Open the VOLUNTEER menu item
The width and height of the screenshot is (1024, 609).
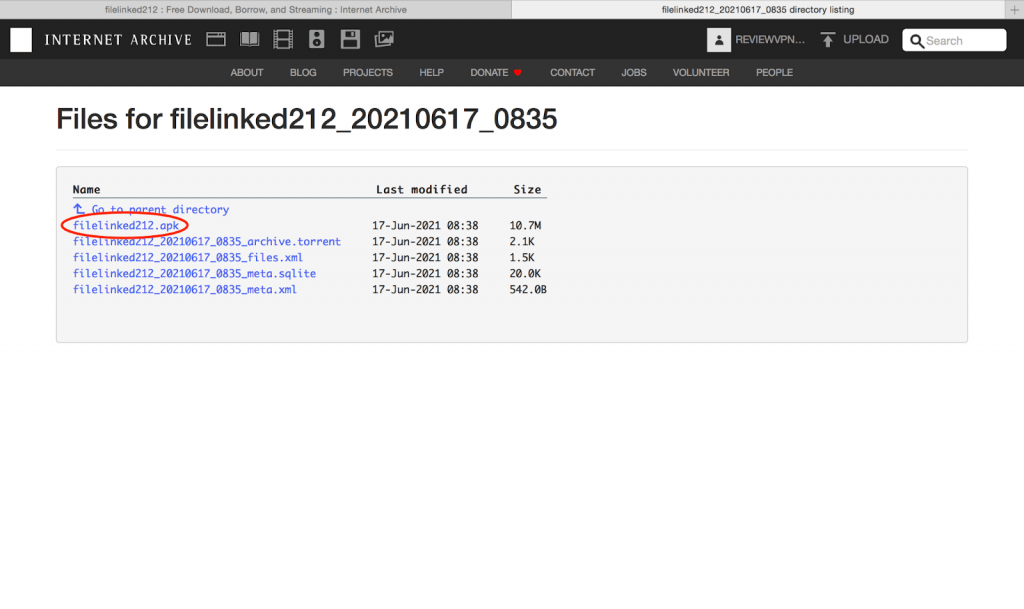[x=701, y=72]
